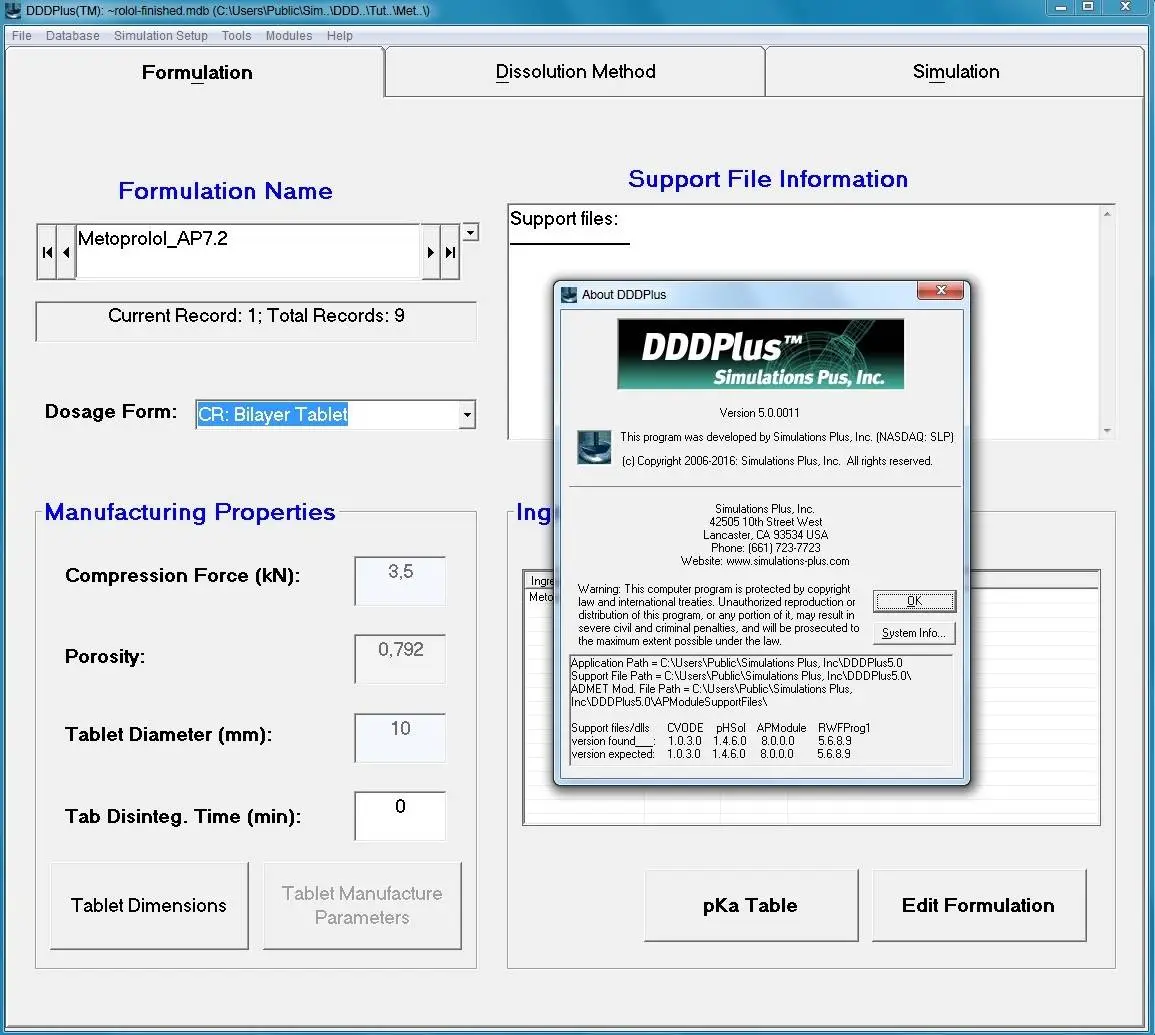Click OK in About DDDPlus dialog
Viewport: 1155px width, 1035px height.
click(x=914, y=601)
